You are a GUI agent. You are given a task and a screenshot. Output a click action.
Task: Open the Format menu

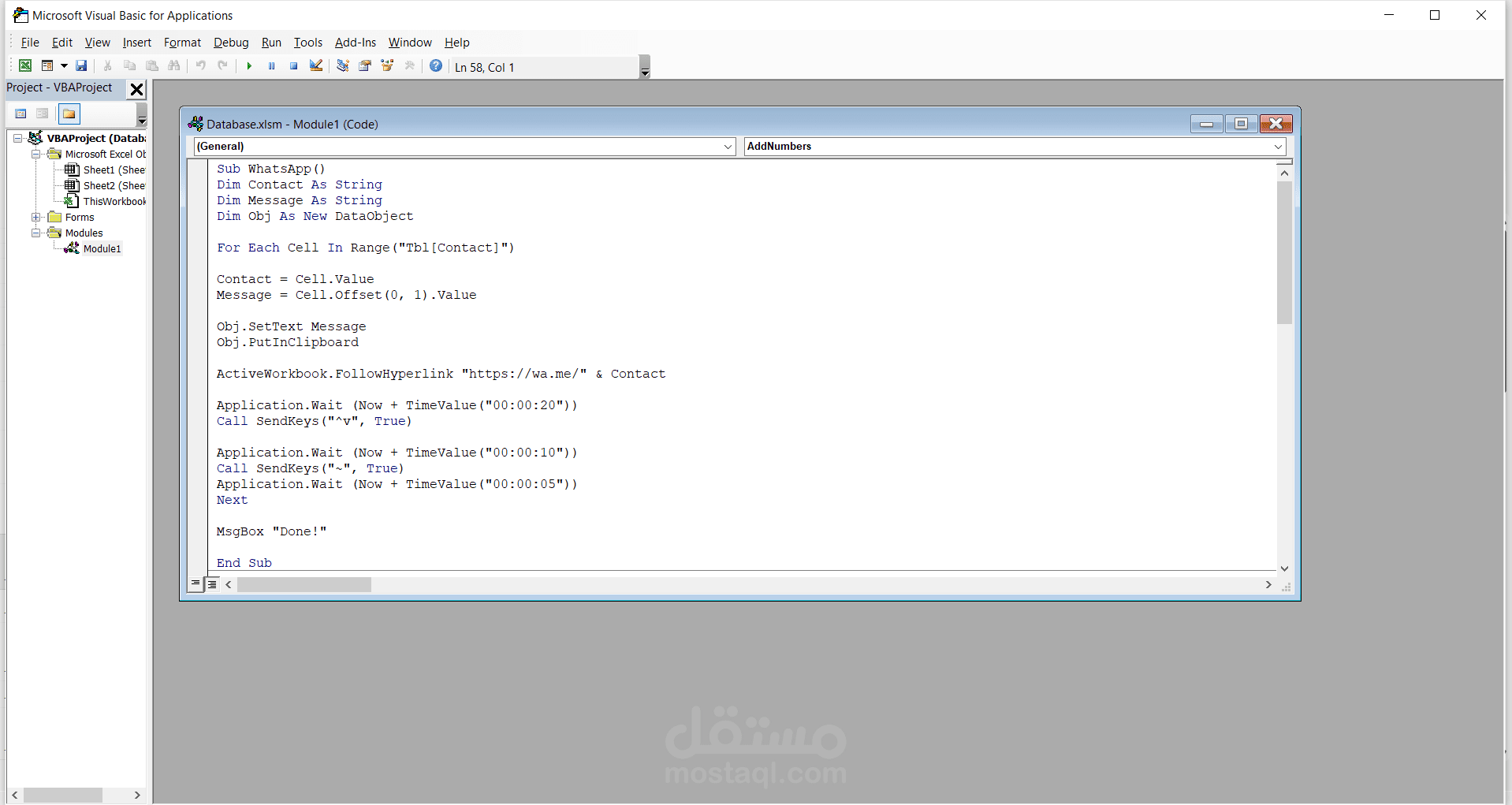182,43
